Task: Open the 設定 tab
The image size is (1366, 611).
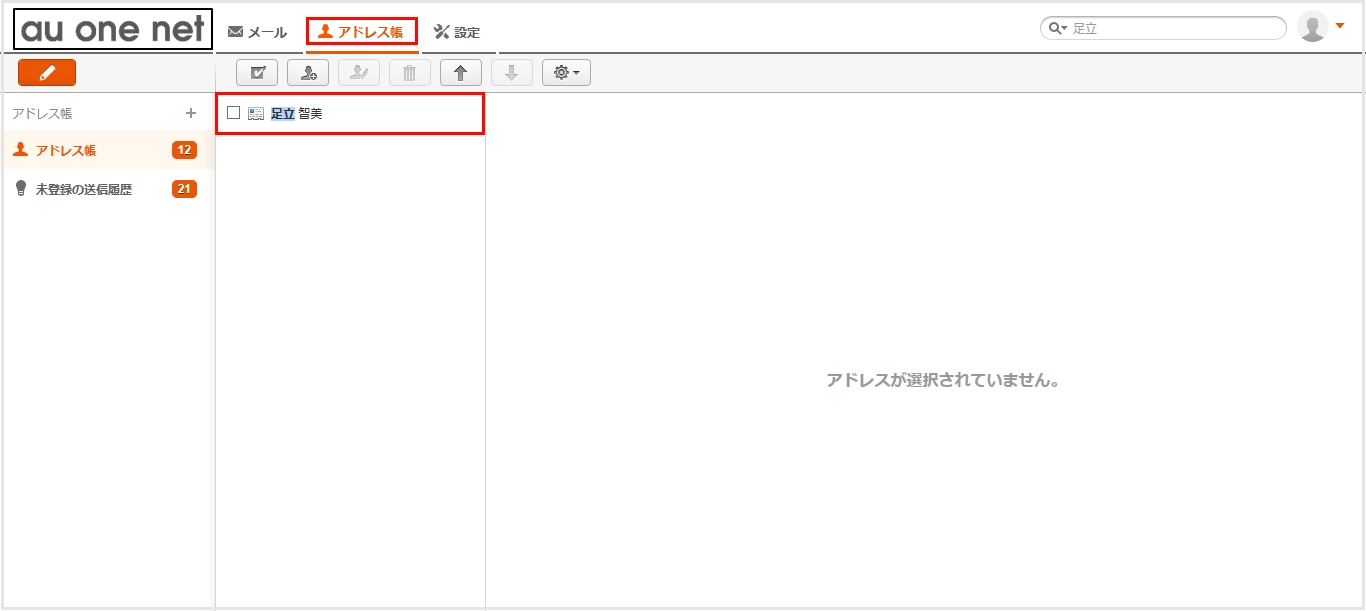Action: coord(456,31)
